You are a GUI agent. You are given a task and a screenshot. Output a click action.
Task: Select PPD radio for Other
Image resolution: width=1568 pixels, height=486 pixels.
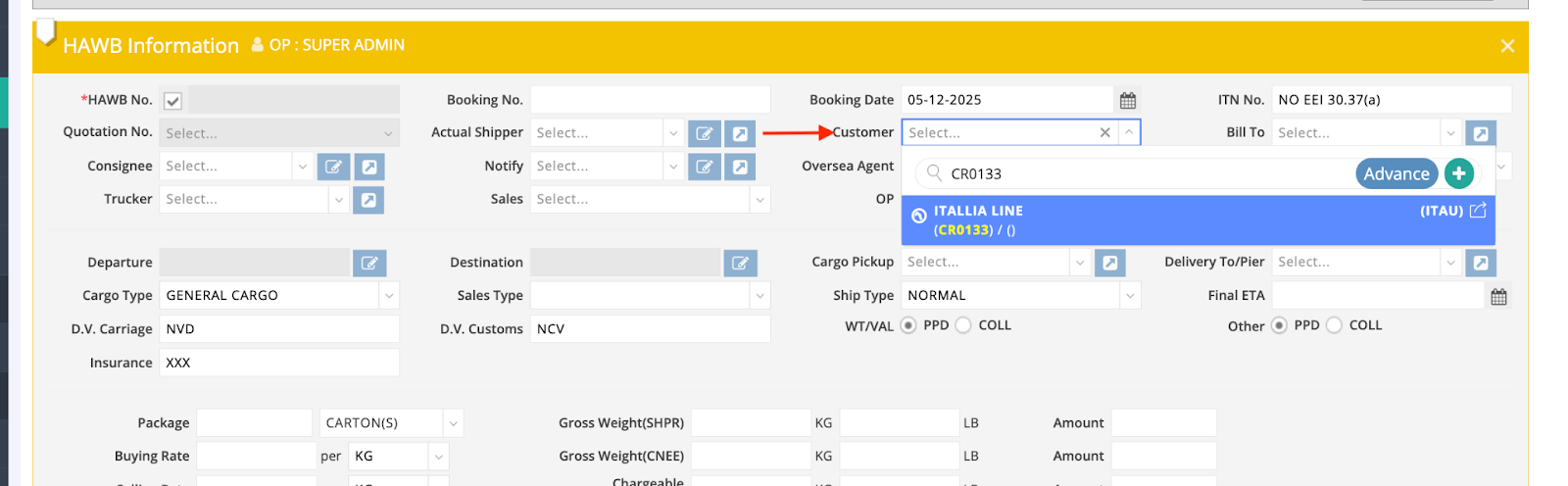click(x=1279, y=325)
